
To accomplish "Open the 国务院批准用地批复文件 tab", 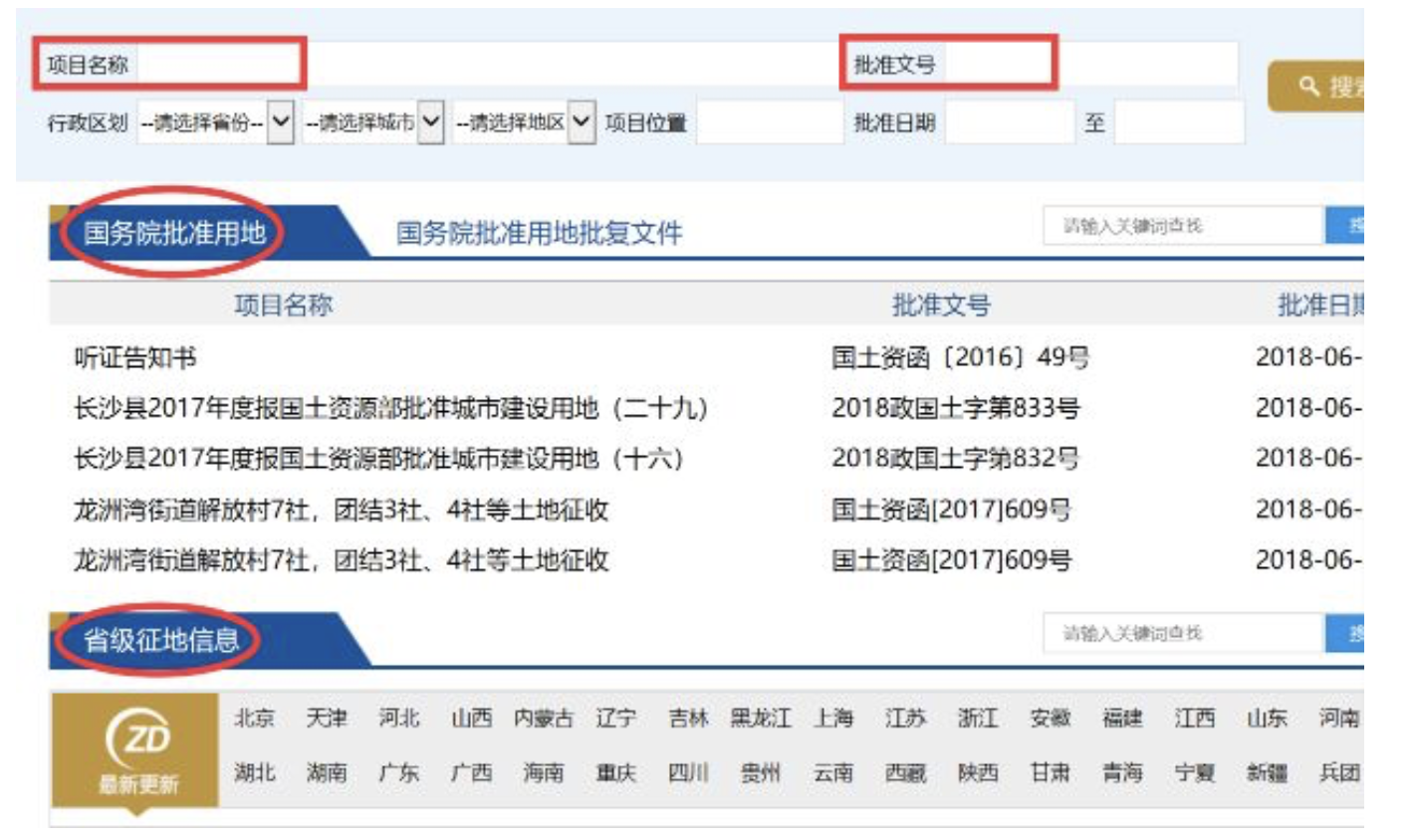I will tap(539, 234).
